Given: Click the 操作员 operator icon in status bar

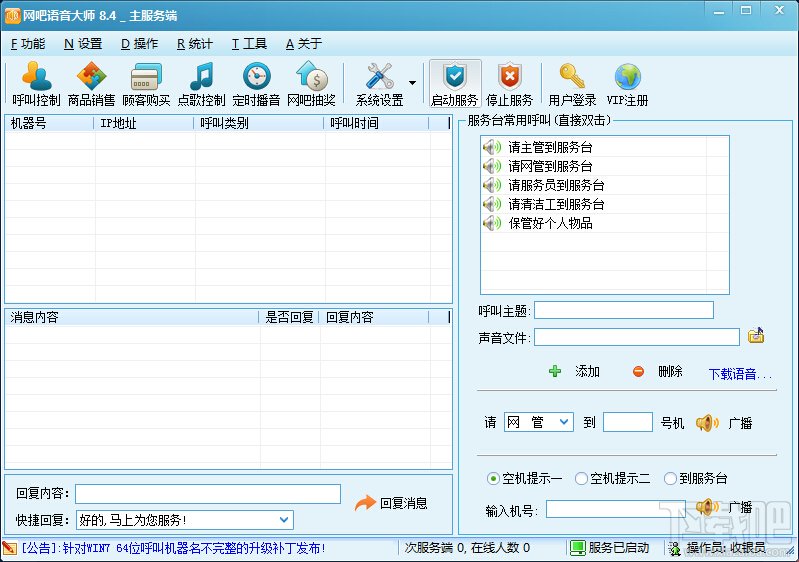Looking at the screenshot, I should (675, 549).
